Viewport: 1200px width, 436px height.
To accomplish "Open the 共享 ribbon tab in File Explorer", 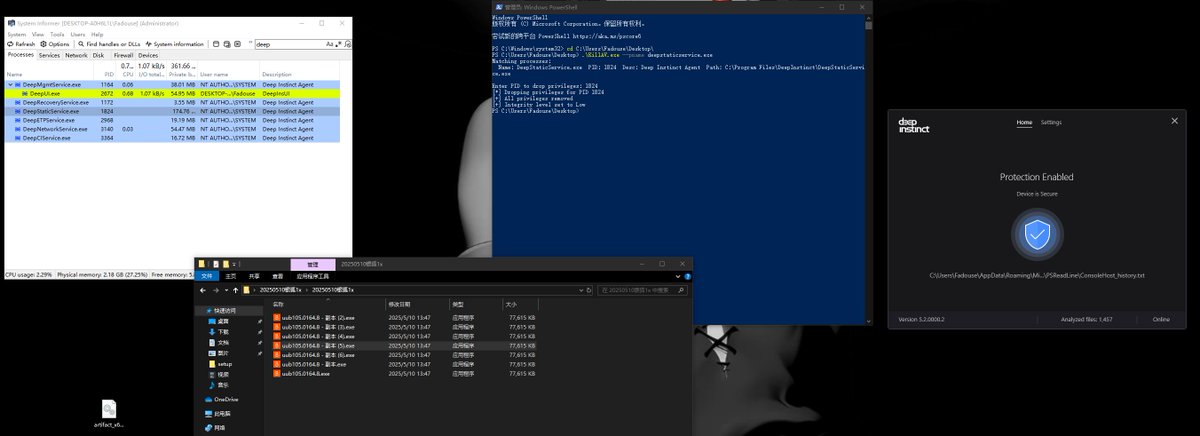I will 254,276.
